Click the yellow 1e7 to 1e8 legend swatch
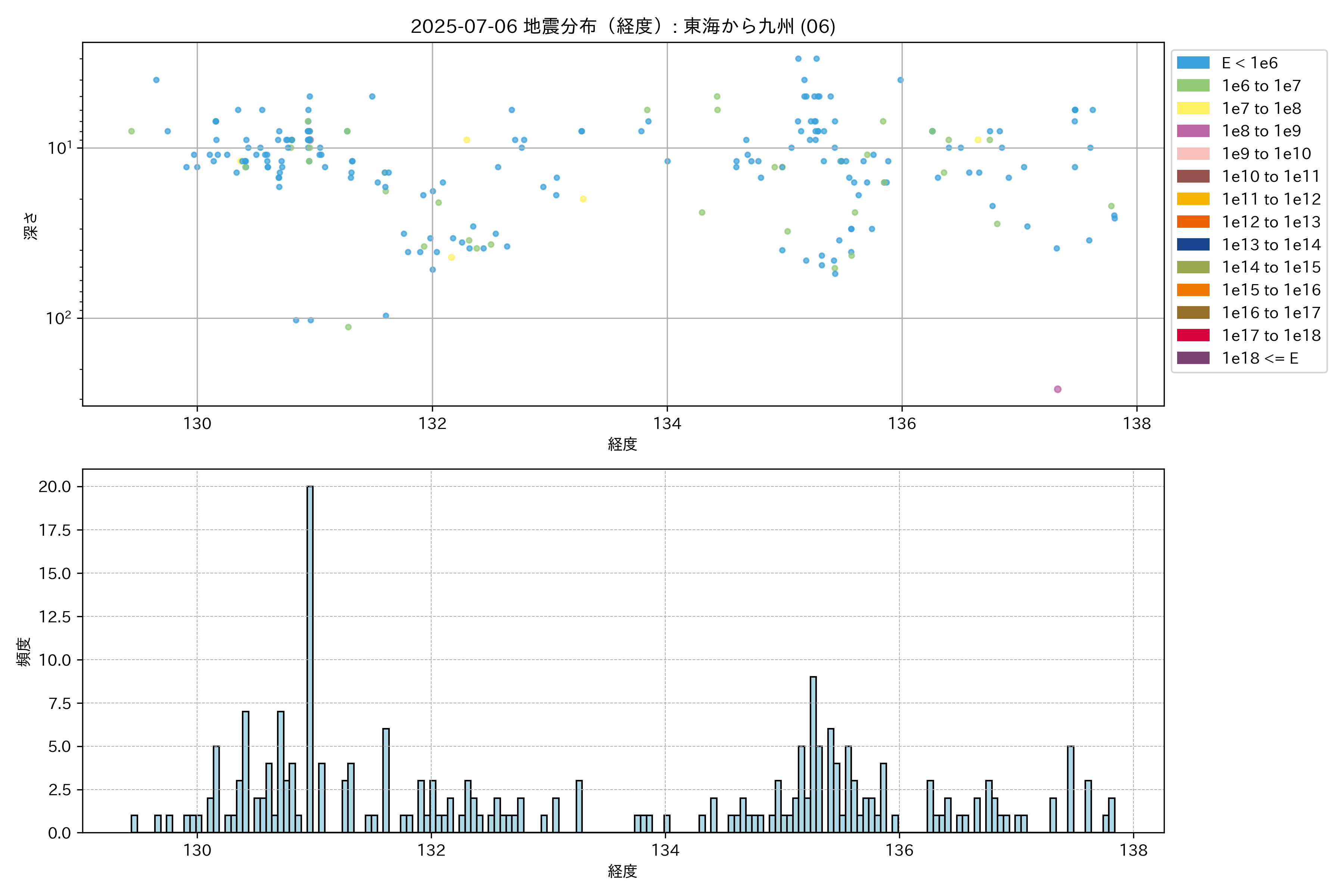The image size is (1344, 896). click(1193, 109)
